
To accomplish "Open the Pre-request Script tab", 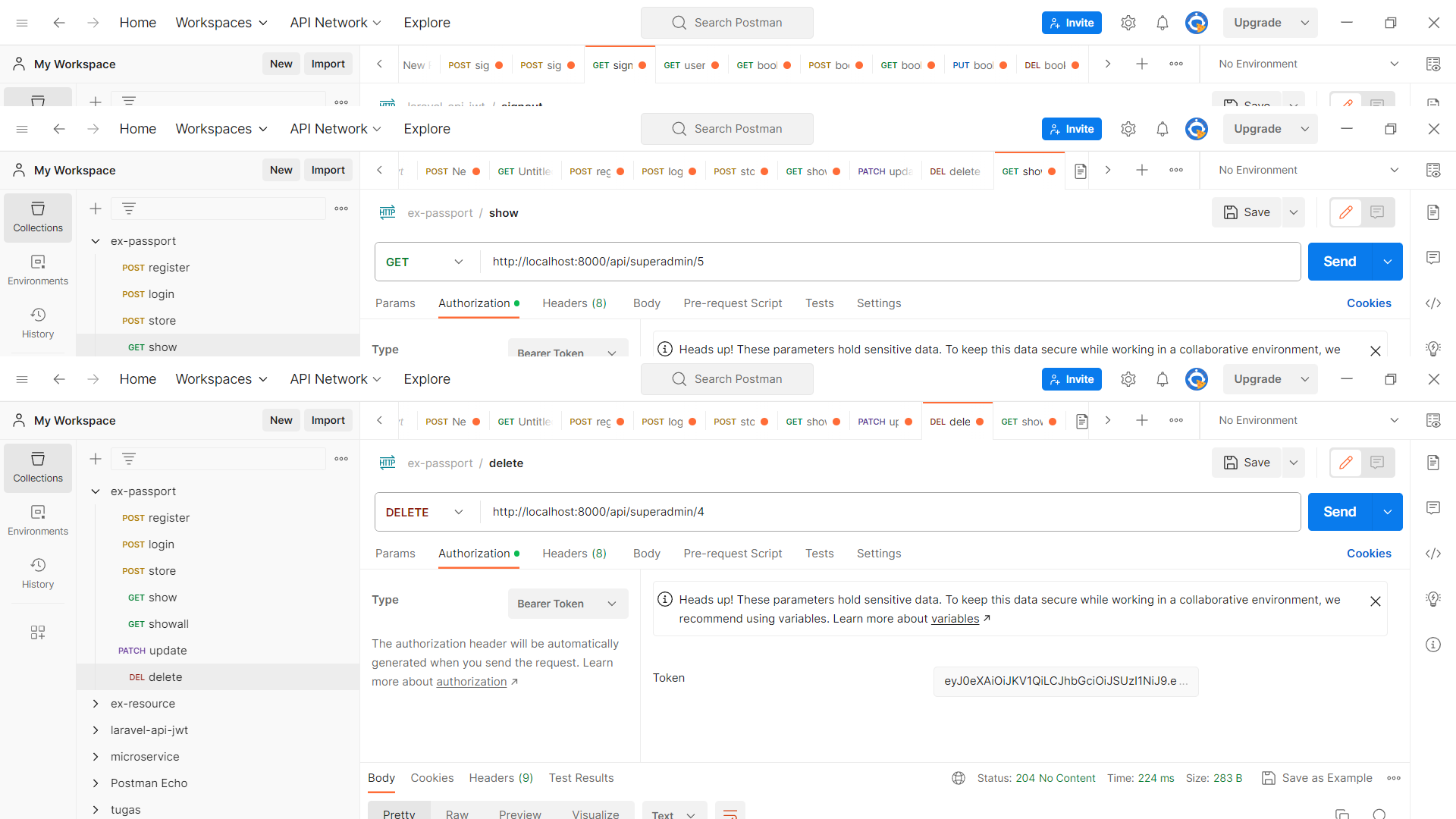I will (x=732, y=554).
